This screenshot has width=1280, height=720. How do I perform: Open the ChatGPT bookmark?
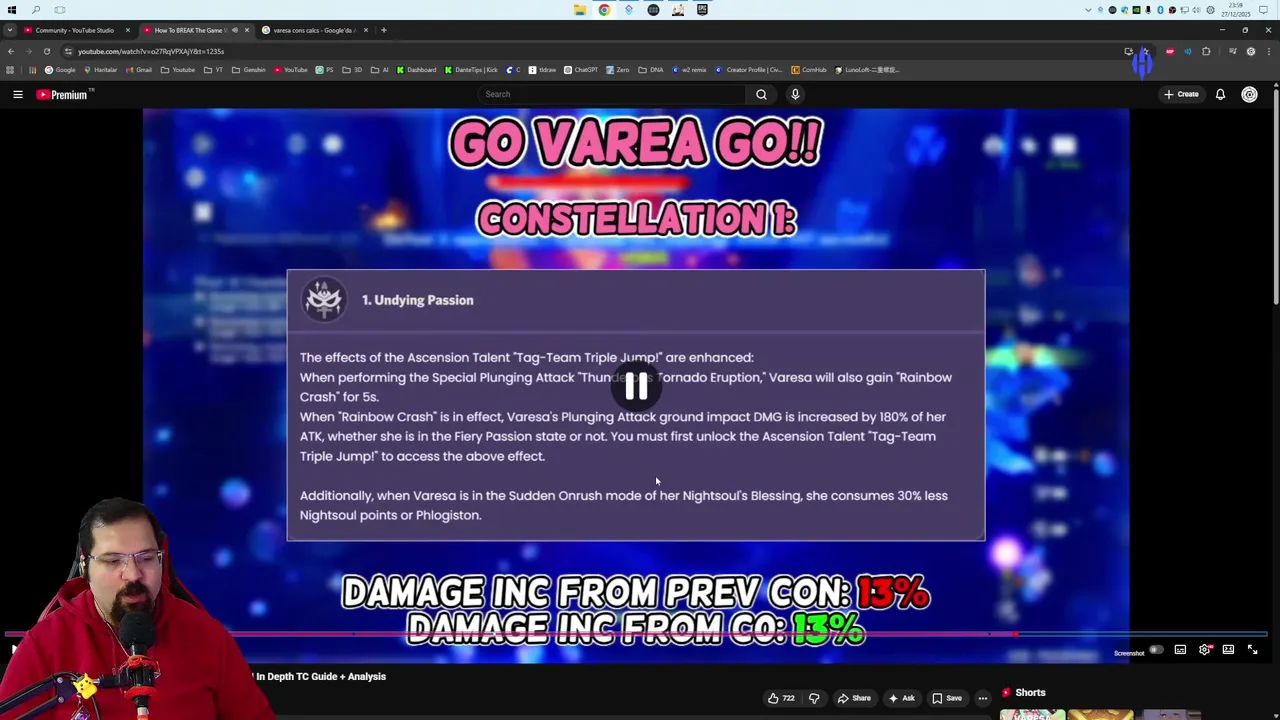tap(581, 70)
